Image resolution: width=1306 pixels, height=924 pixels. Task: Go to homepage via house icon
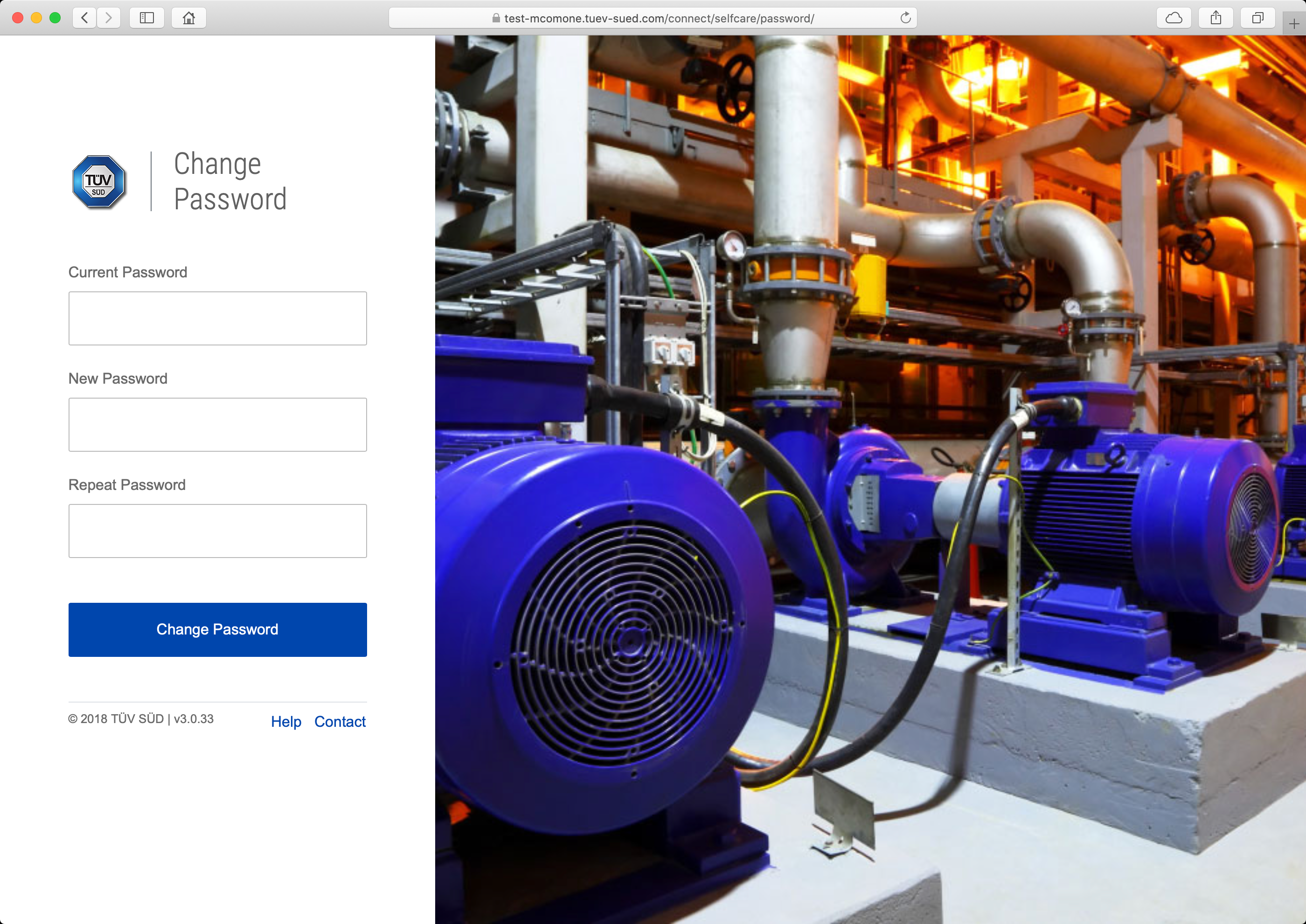188,18
